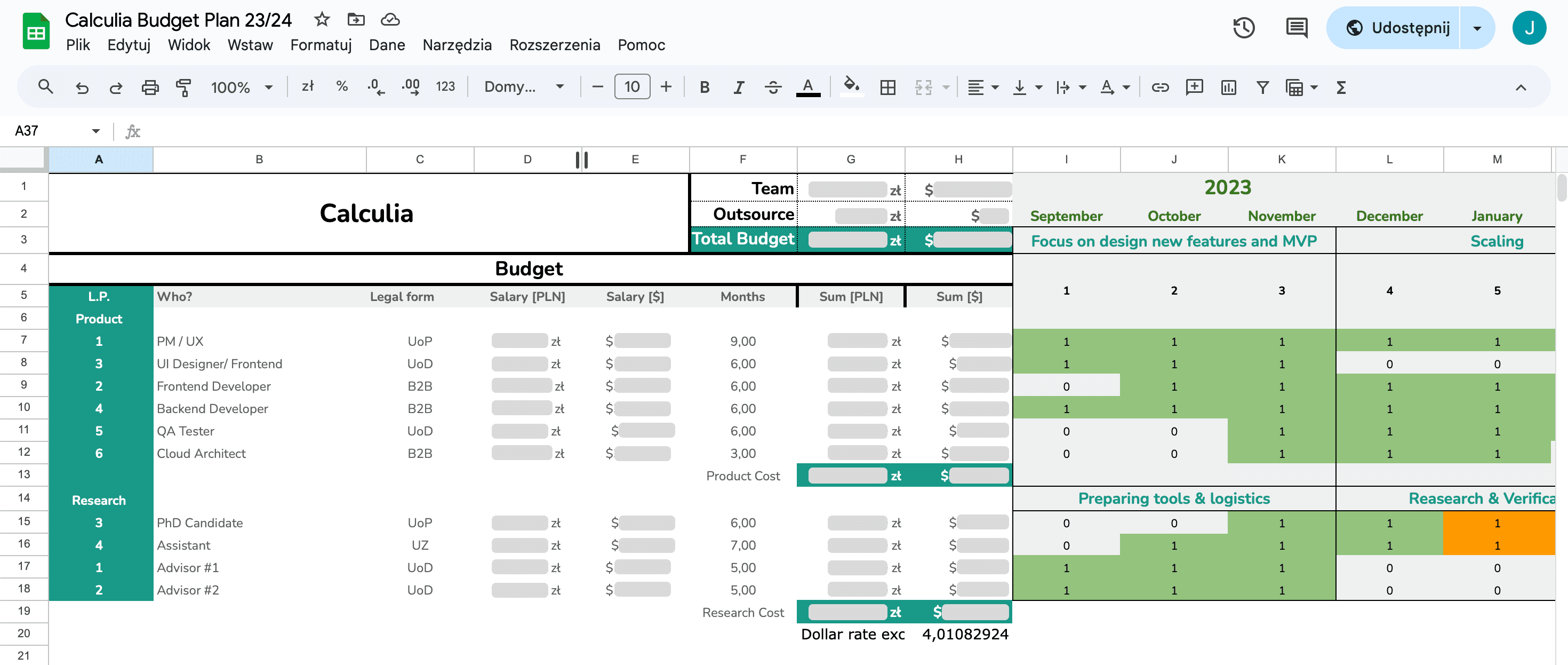Open the fill color picker

(x=852, y=87)
